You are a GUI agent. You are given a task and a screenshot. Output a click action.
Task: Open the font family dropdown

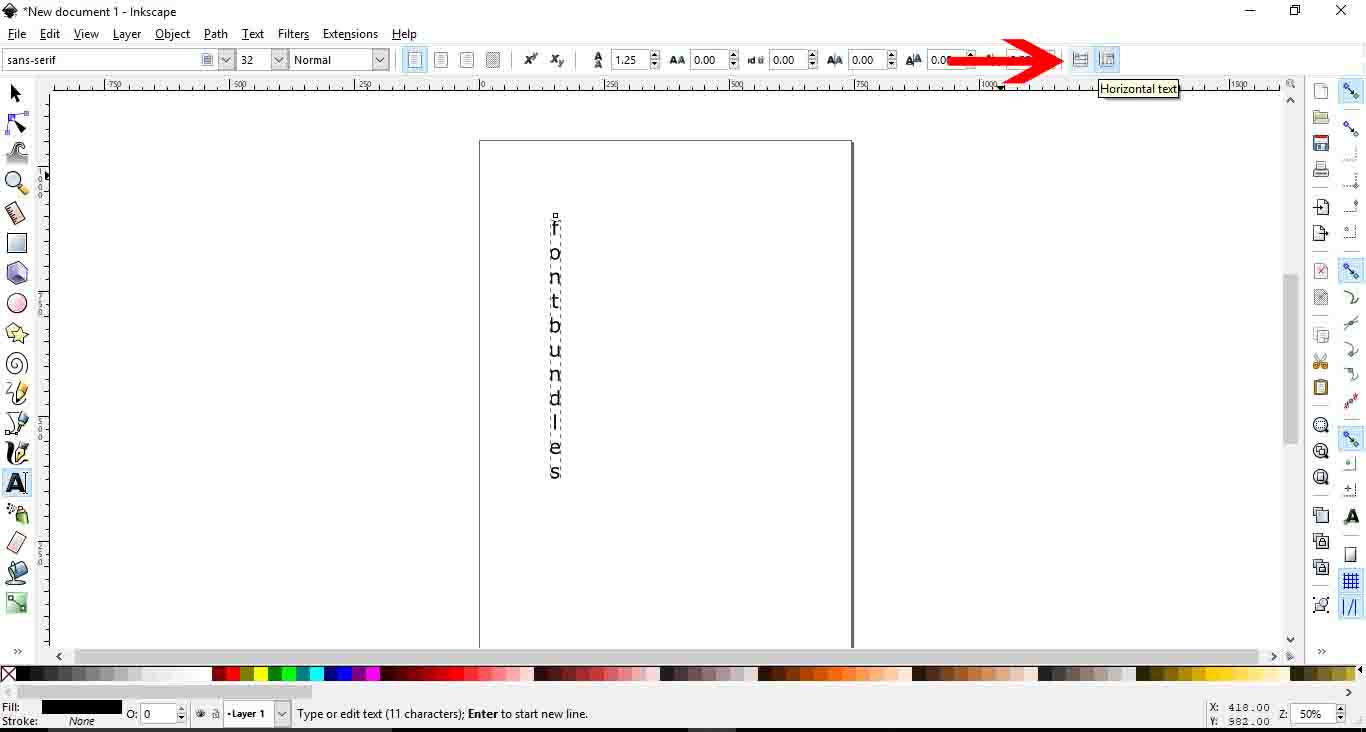point(226,60)
